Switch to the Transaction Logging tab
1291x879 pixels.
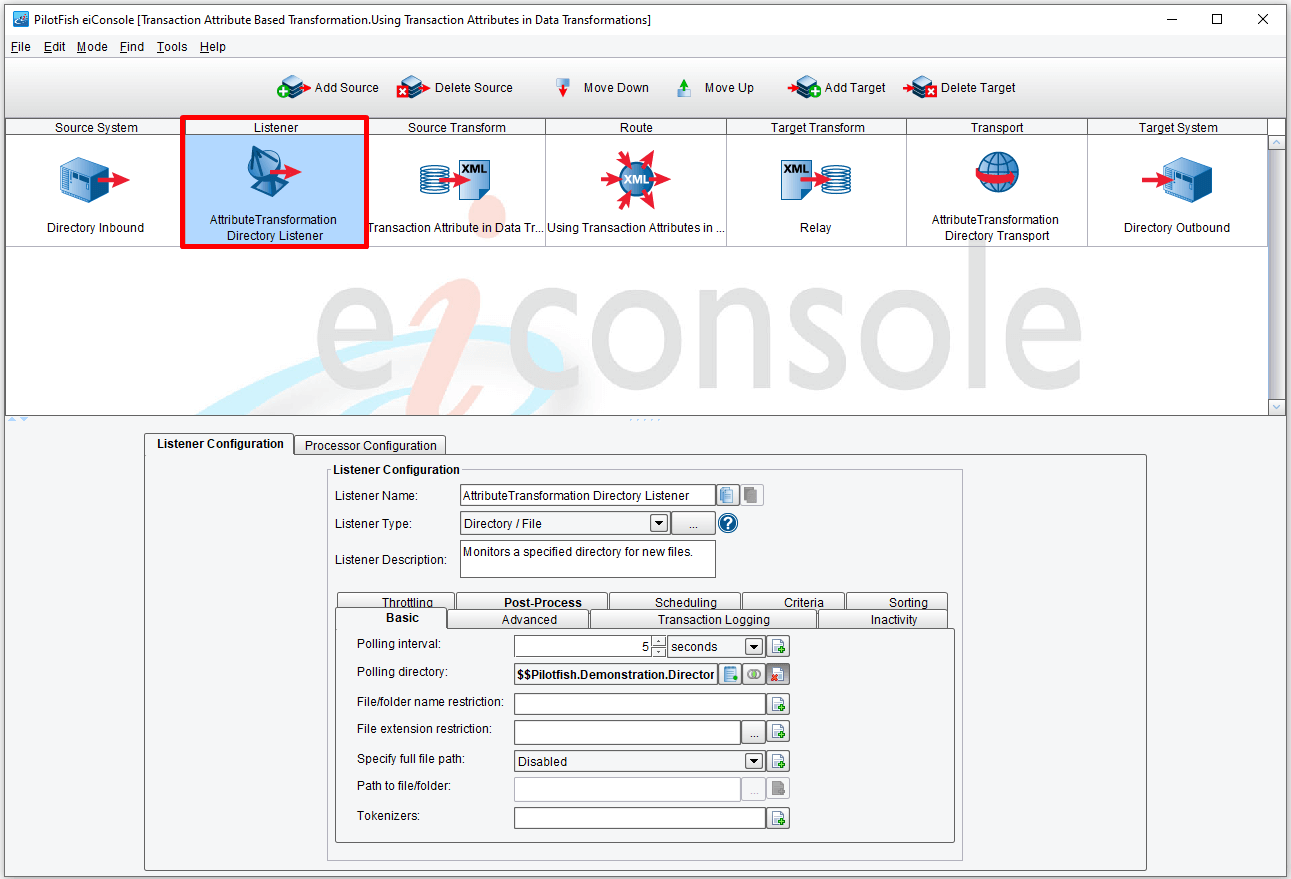[x=704, y=619]
